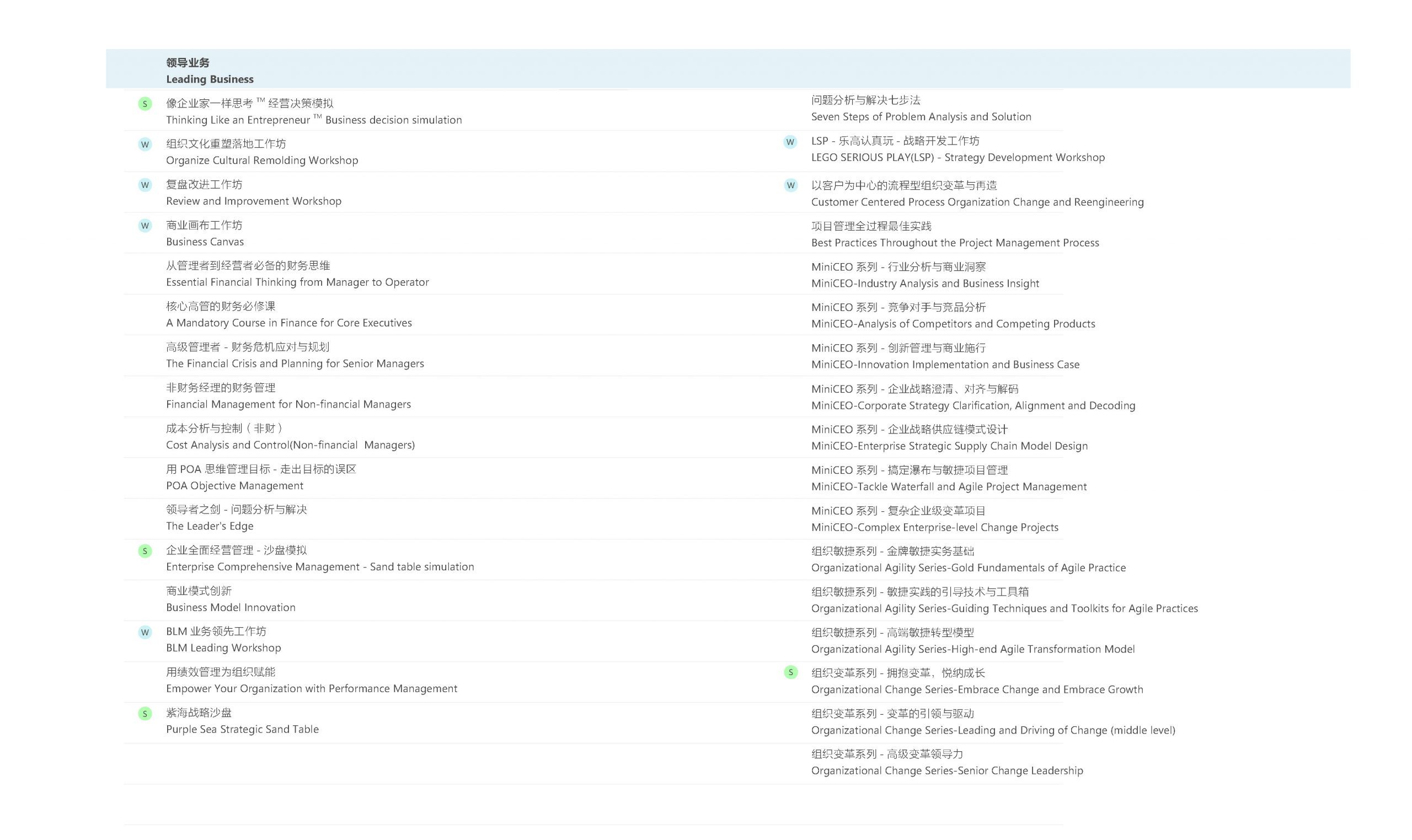Click W badge beside Customer Centered Process course
This screenshot has width=1412, height=840.
pyautogui.click(x=790, y=186)
